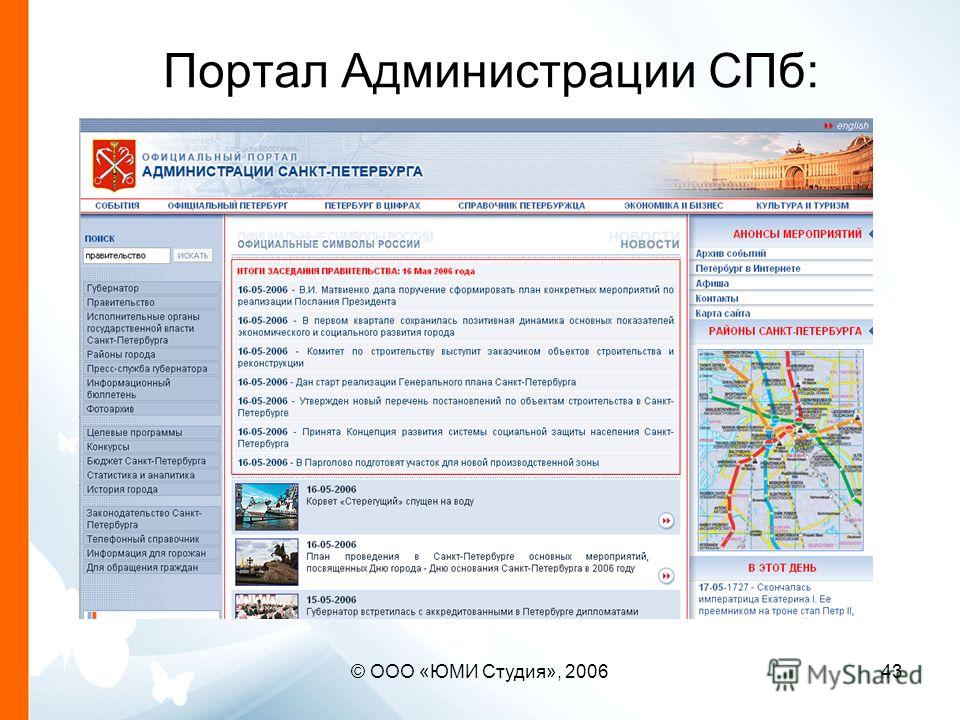Click АДМИНИСТРАЦИИ САНКТ-ПЕТЕРБУРГА portal title

[x=282, y=171]
